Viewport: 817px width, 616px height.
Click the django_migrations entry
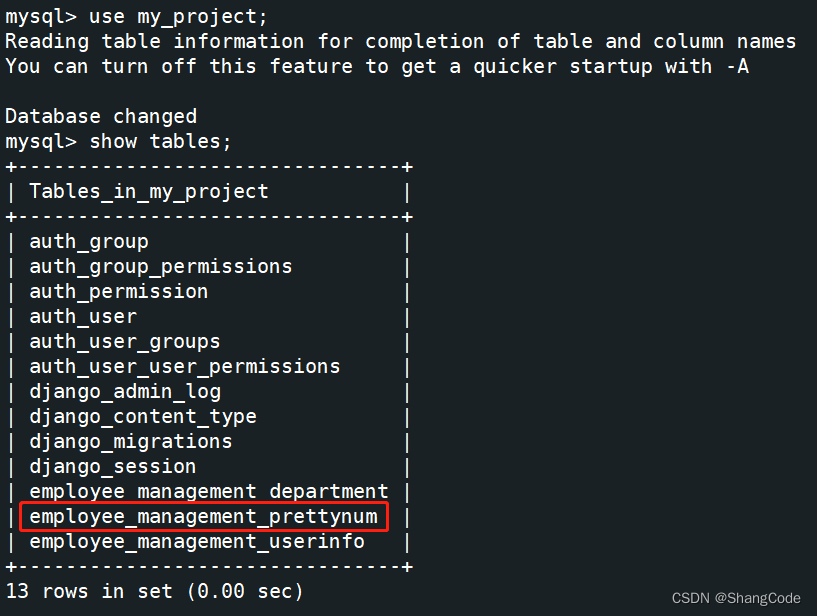coord(130,442)
